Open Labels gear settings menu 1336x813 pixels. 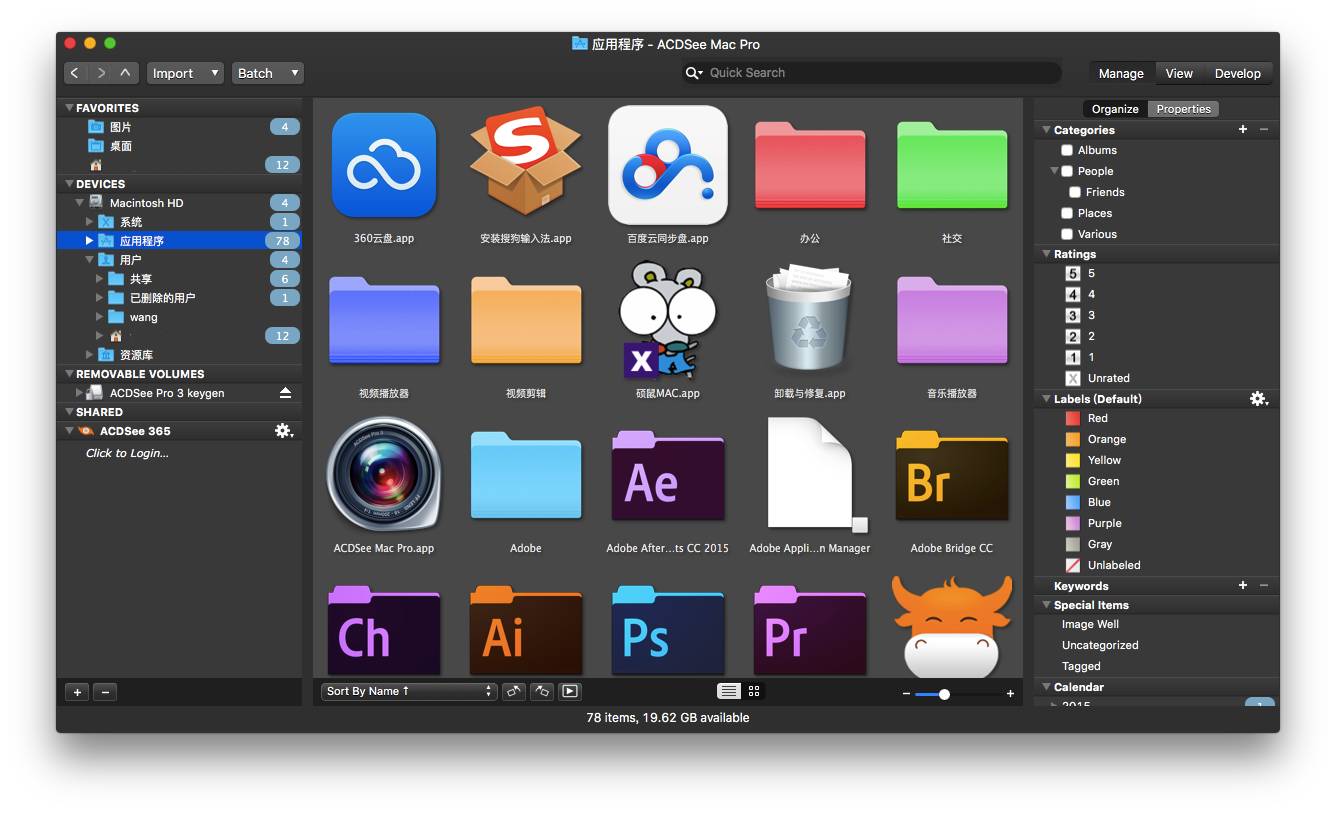click(x=1259, y=399)
